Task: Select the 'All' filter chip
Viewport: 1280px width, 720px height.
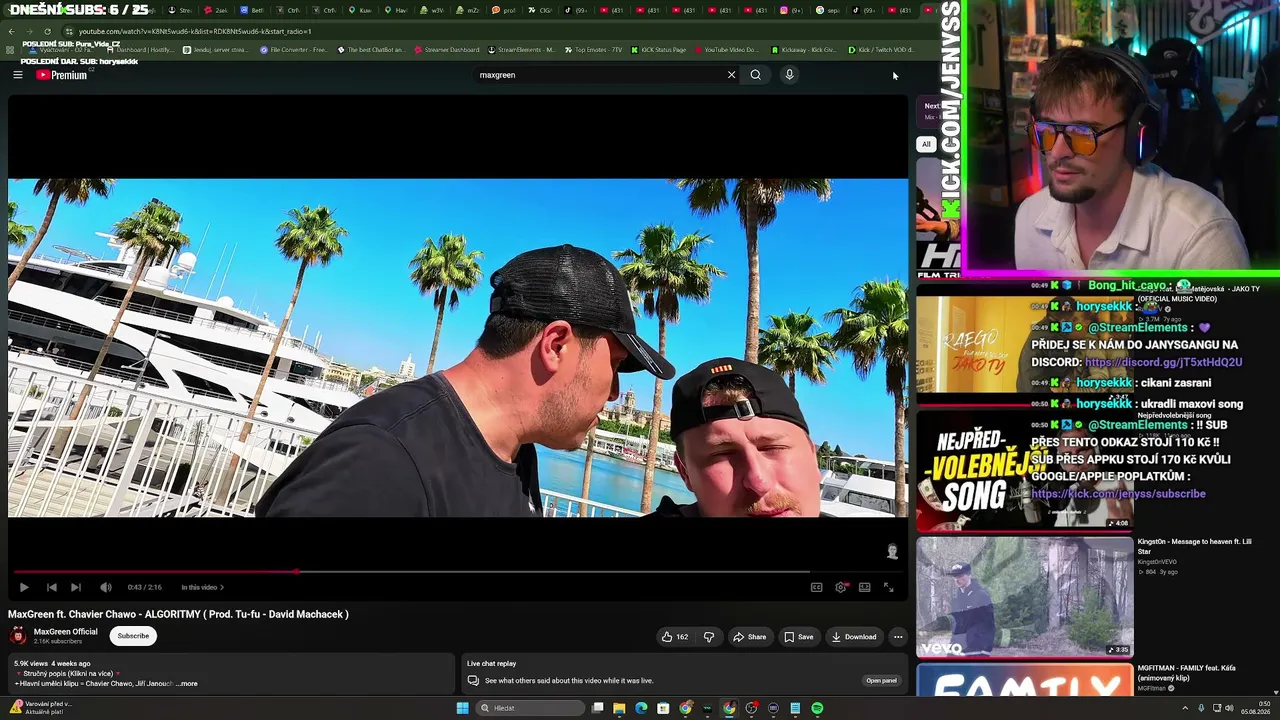Action: pos(926,144)
